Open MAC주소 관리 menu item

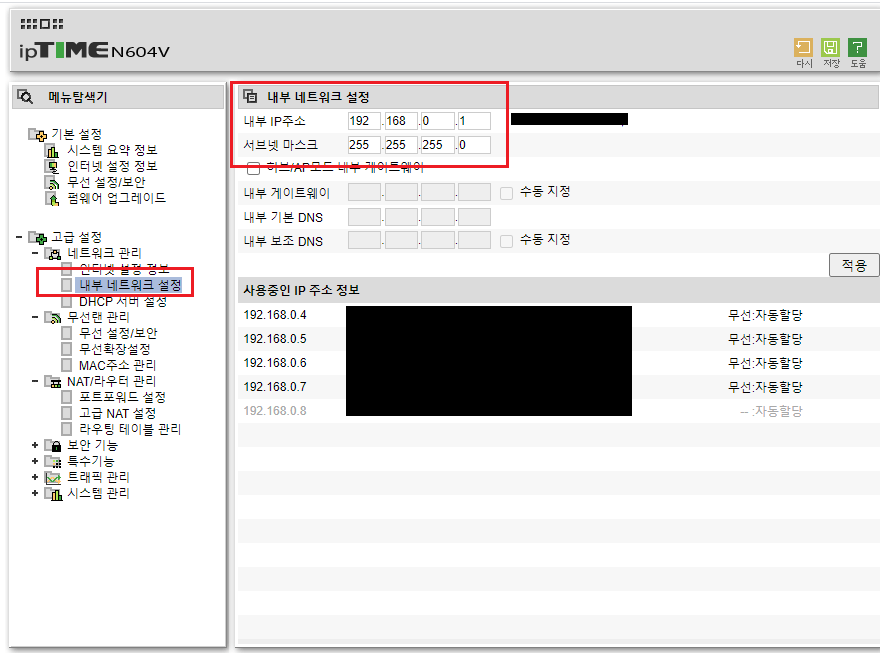(117, 365)
